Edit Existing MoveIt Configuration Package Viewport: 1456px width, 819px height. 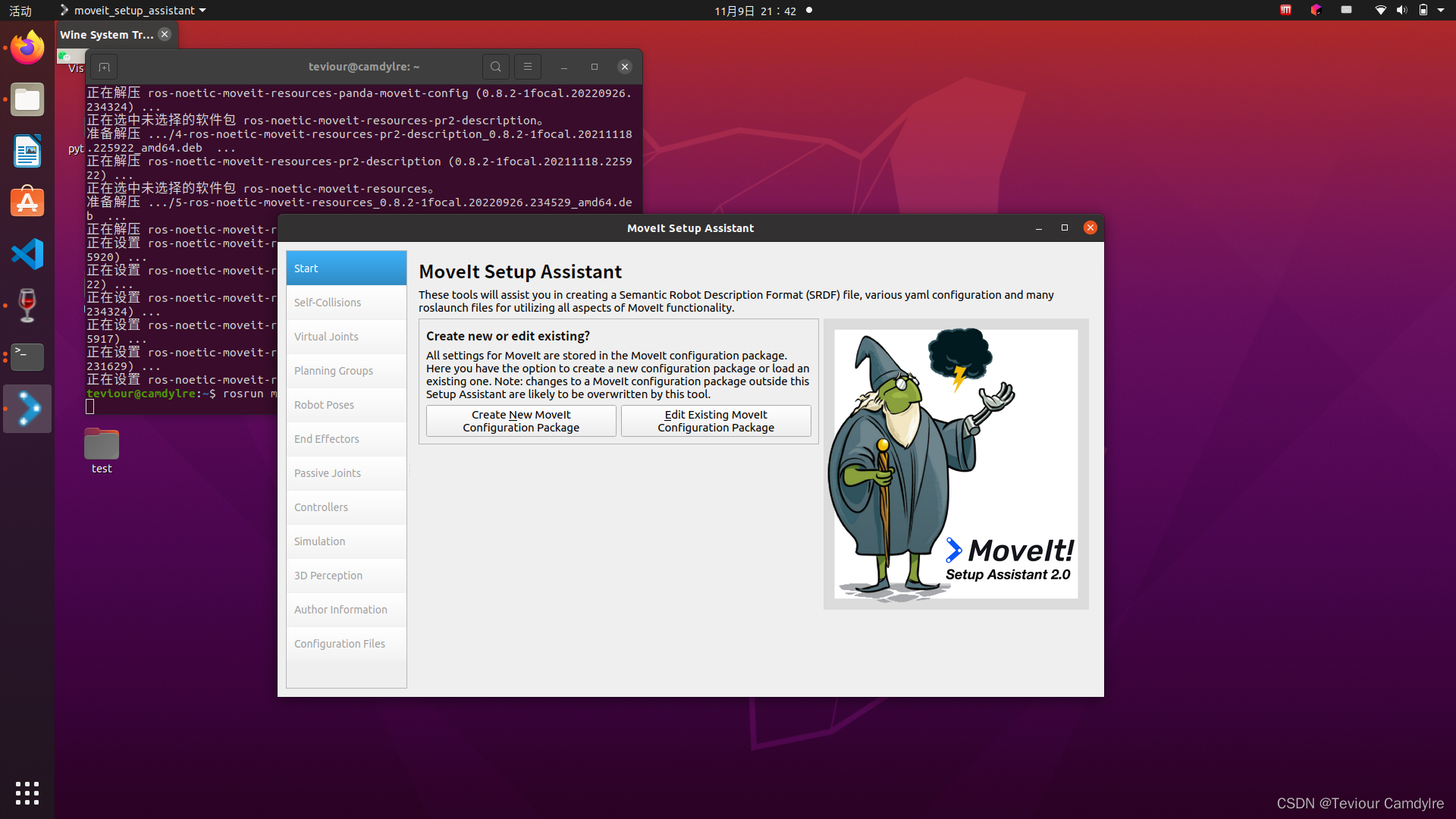[x=716, y=421]
